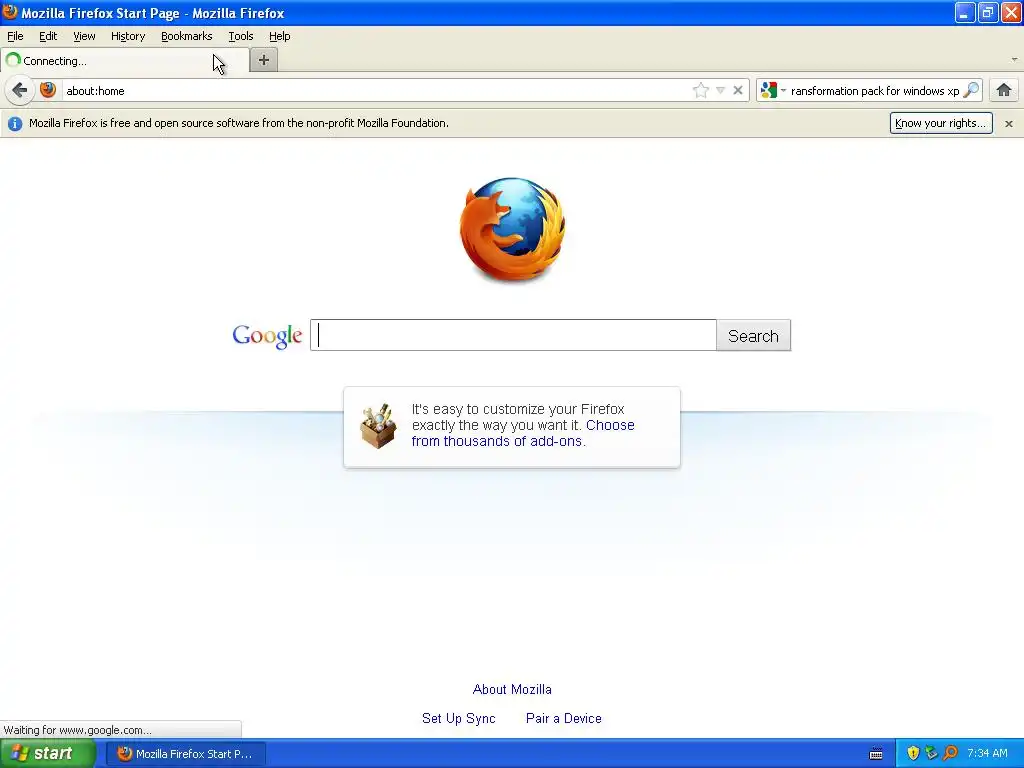The image size is (1024, 768).
Task: Dismiss the Mozilla info notification bar
Action: tap(1009, 123)
